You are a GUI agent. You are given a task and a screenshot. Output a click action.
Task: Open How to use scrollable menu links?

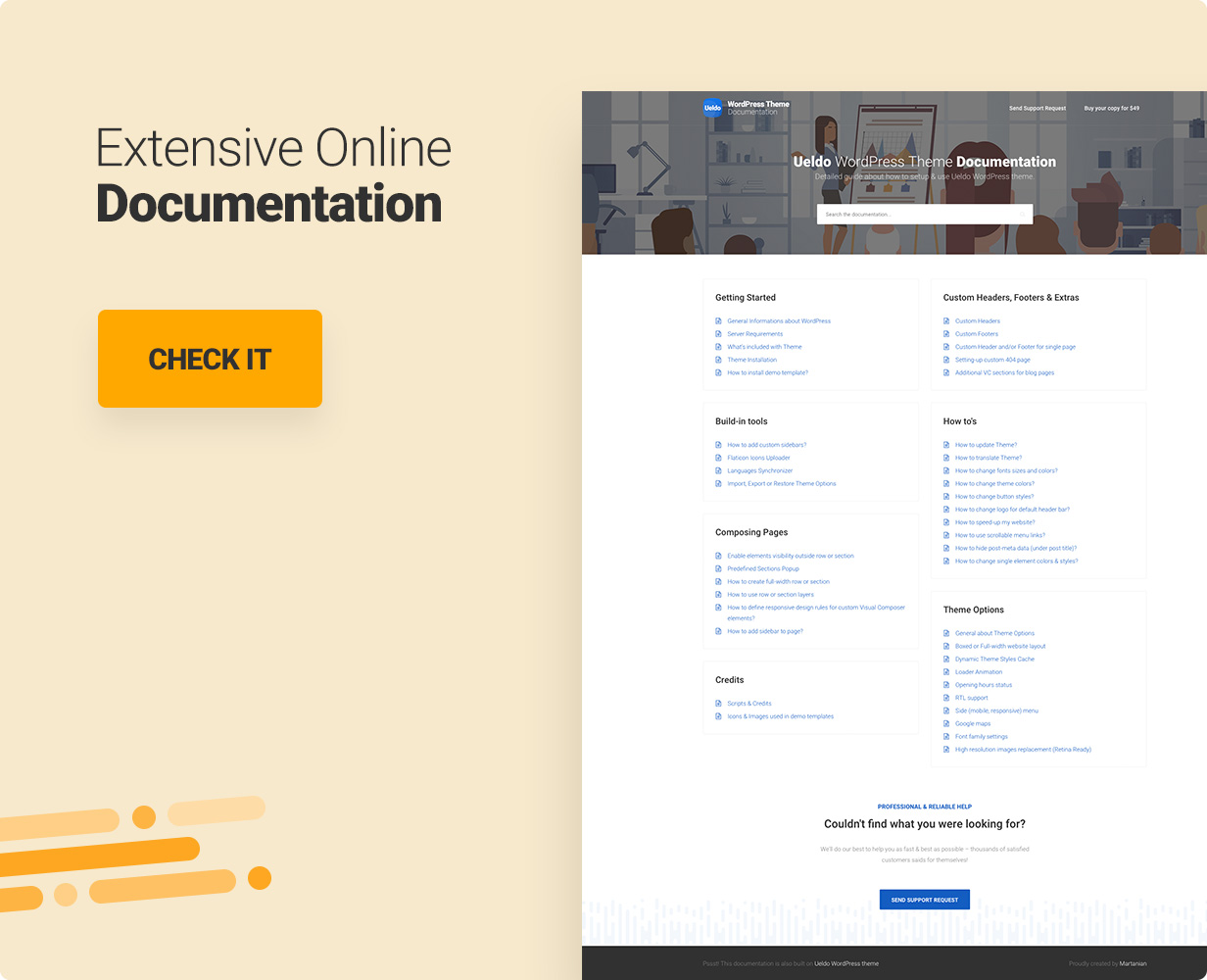pyautogui.click(x=999, y=535)
